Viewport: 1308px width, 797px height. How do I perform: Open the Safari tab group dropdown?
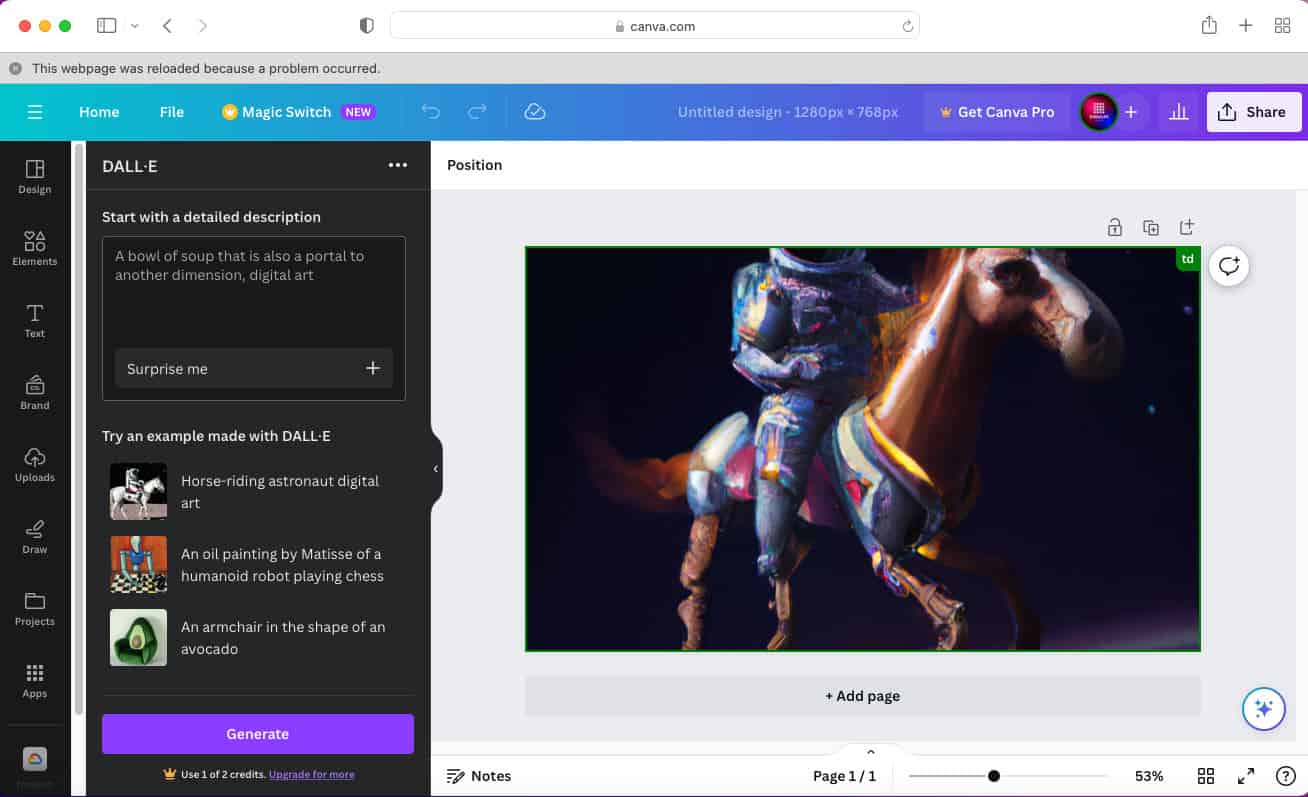(x=134, y=25)
